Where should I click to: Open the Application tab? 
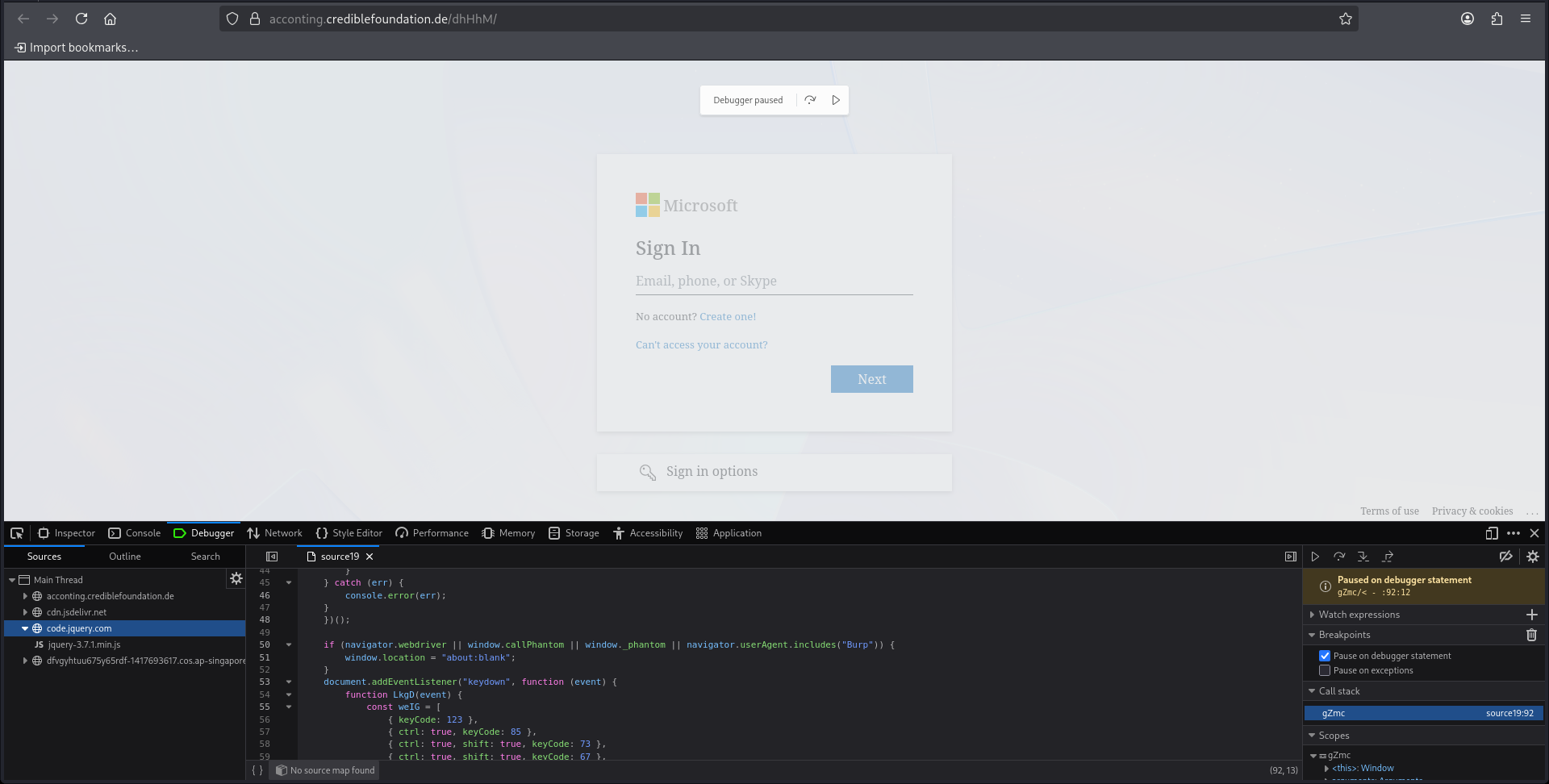729,533
